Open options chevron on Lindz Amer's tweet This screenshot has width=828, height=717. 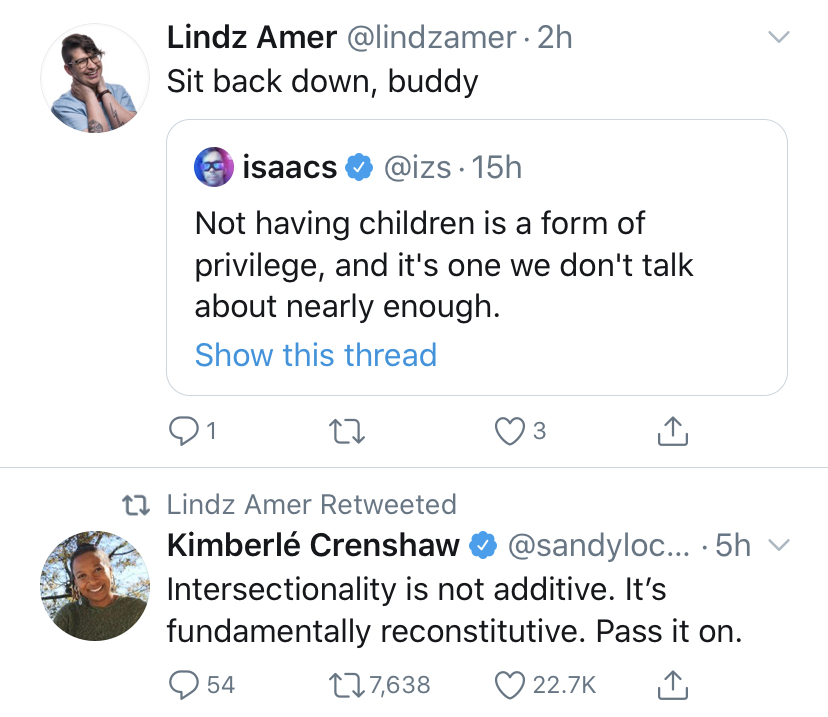point(778,37)
